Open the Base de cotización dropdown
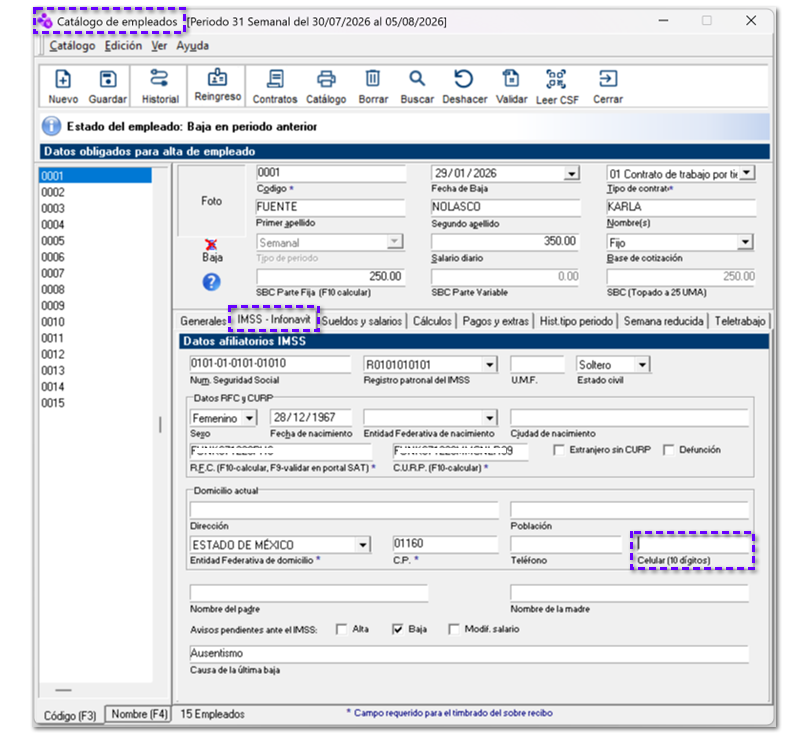This screenshot has width=785, height=736. click(x=745, y=242)
